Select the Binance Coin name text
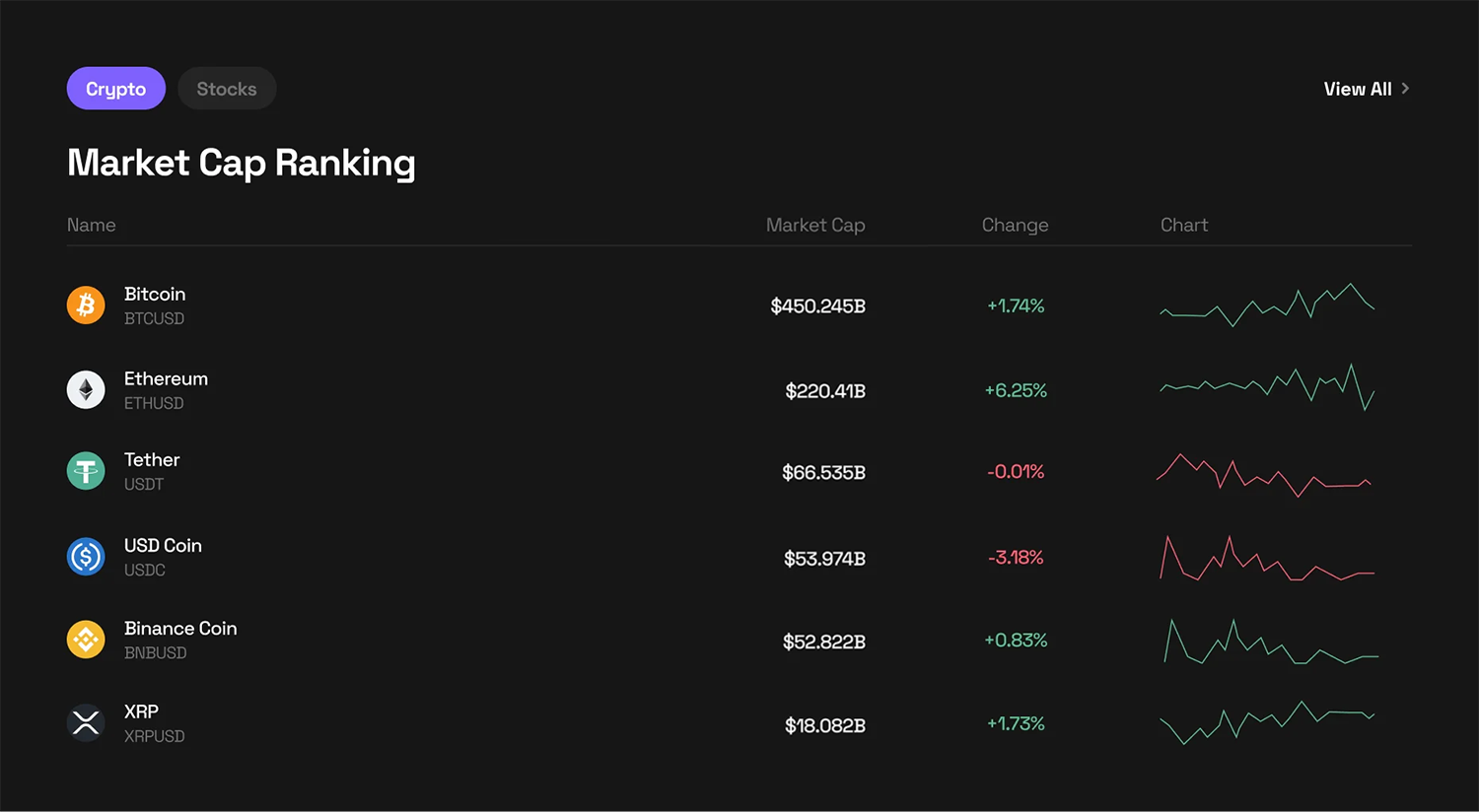Viewport: 1479px width, 812px height. [x=180, y=629]
